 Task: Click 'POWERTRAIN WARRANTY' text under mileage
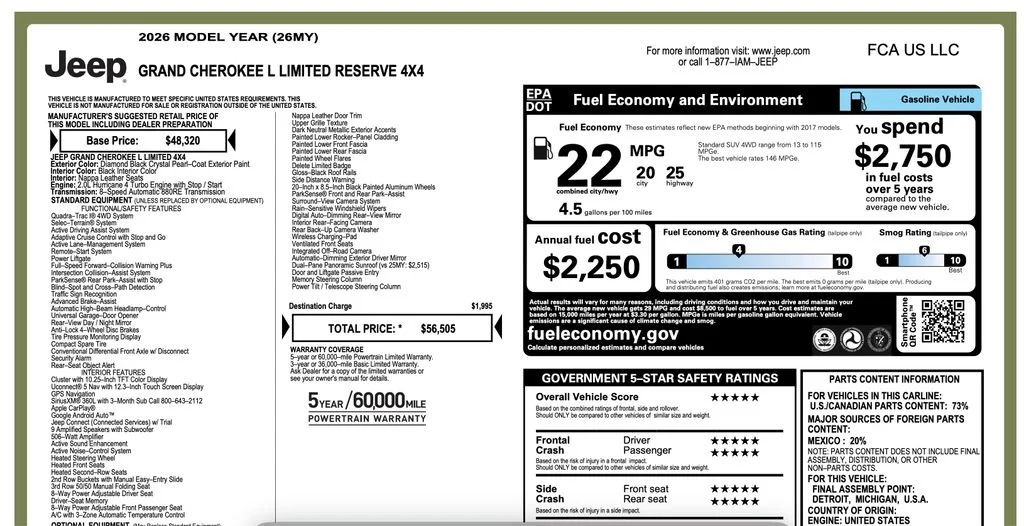367,419
